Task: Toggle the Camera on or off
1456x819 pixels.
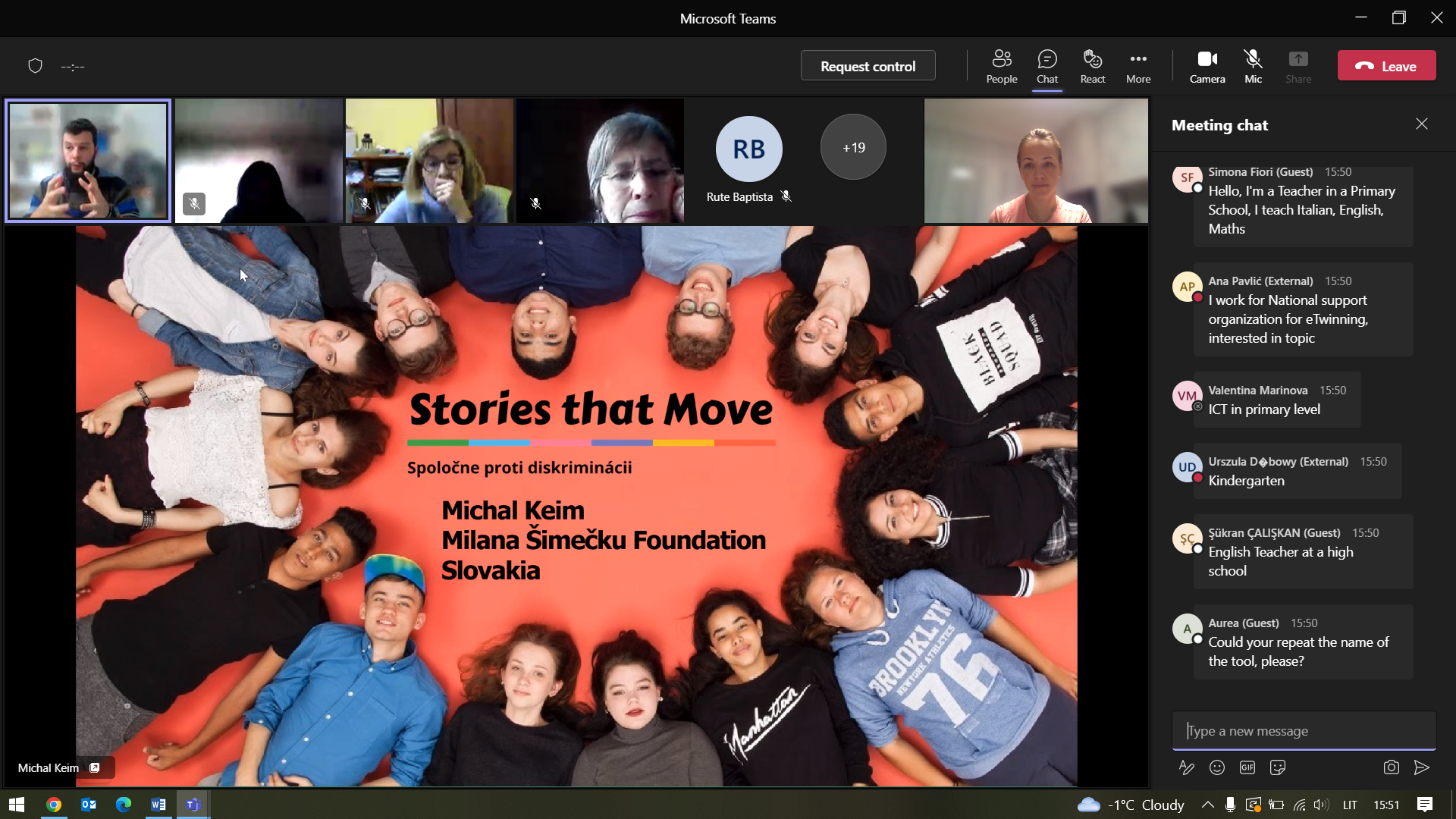Action: click(1207, 67)
